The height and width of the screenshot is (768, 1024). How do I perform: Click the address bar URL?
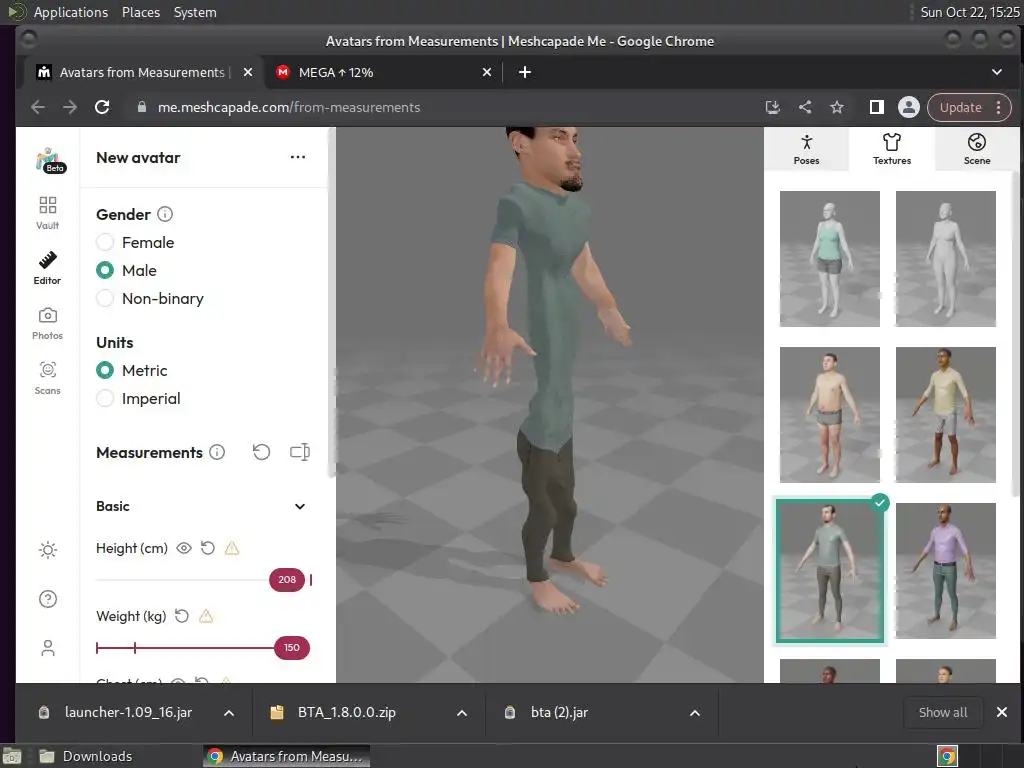tap(289, 107)
